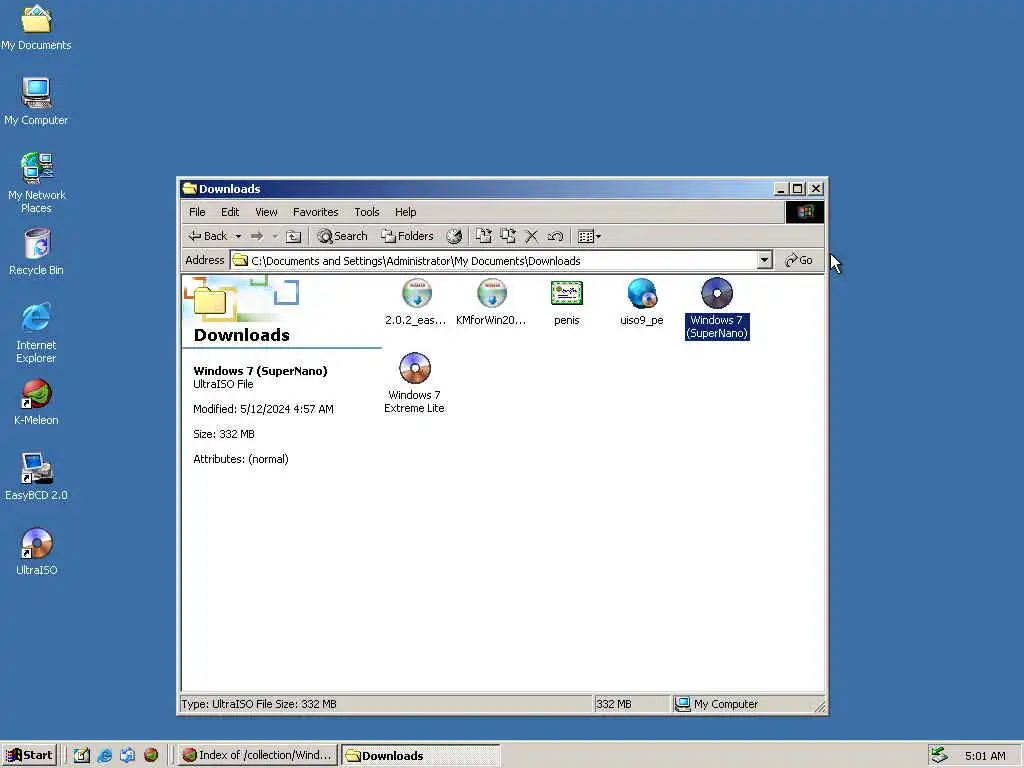Viewport: 1024px width, 768px height.
Task: Select the image file next to uiso9_pe
Action: pyautogui.click(x=566, y=302)
